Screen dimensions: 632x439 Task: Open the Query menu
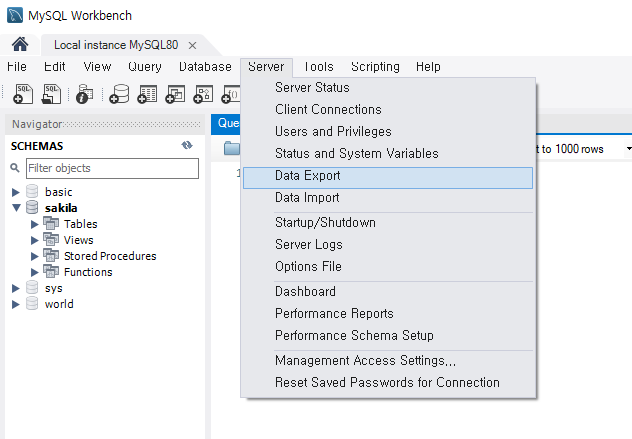point(145,67)
